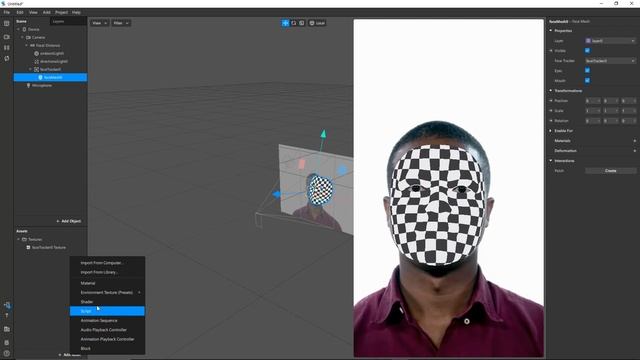Screen dimensions: 640x360
Task: Select directionalLight0 in scene tree
Action: [54, 61]
